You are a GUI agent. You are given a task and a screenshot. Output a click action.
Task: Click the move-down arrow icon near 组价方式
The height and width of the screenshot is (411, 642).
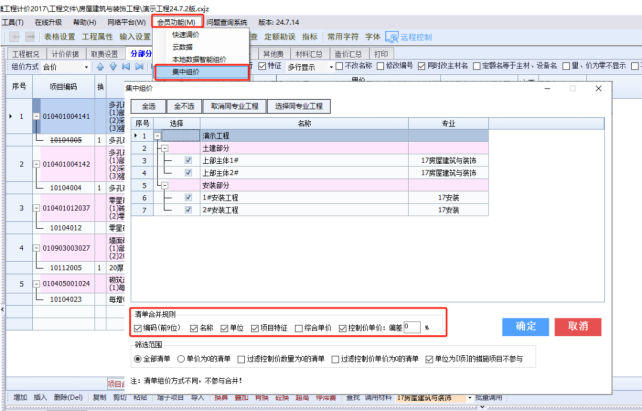click(113, 67)
